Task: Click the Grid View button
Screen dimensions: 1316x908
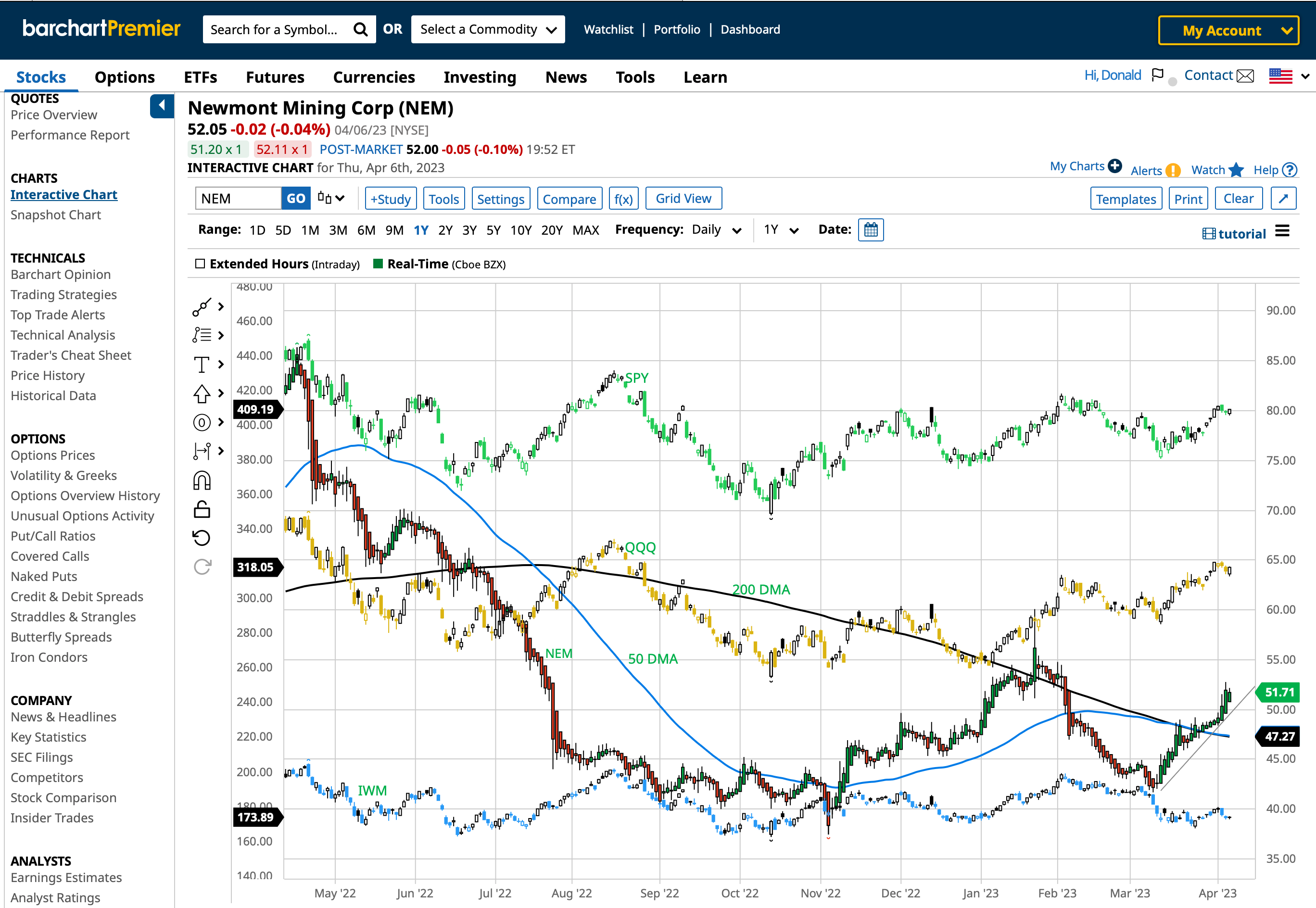Action: [x=683, y=199]
